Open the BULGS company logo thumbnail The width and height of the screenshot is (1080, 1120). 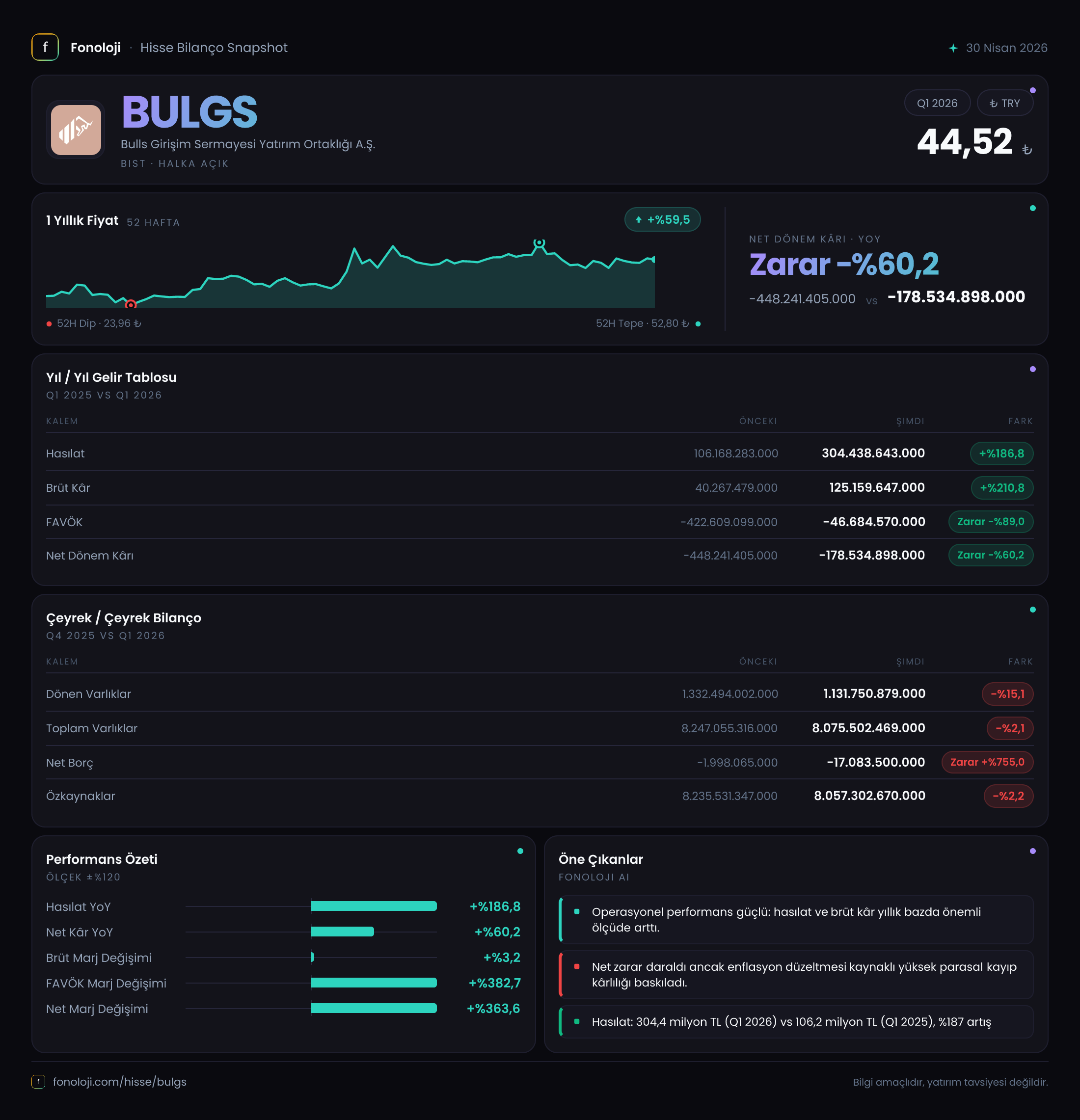point(76,130)
